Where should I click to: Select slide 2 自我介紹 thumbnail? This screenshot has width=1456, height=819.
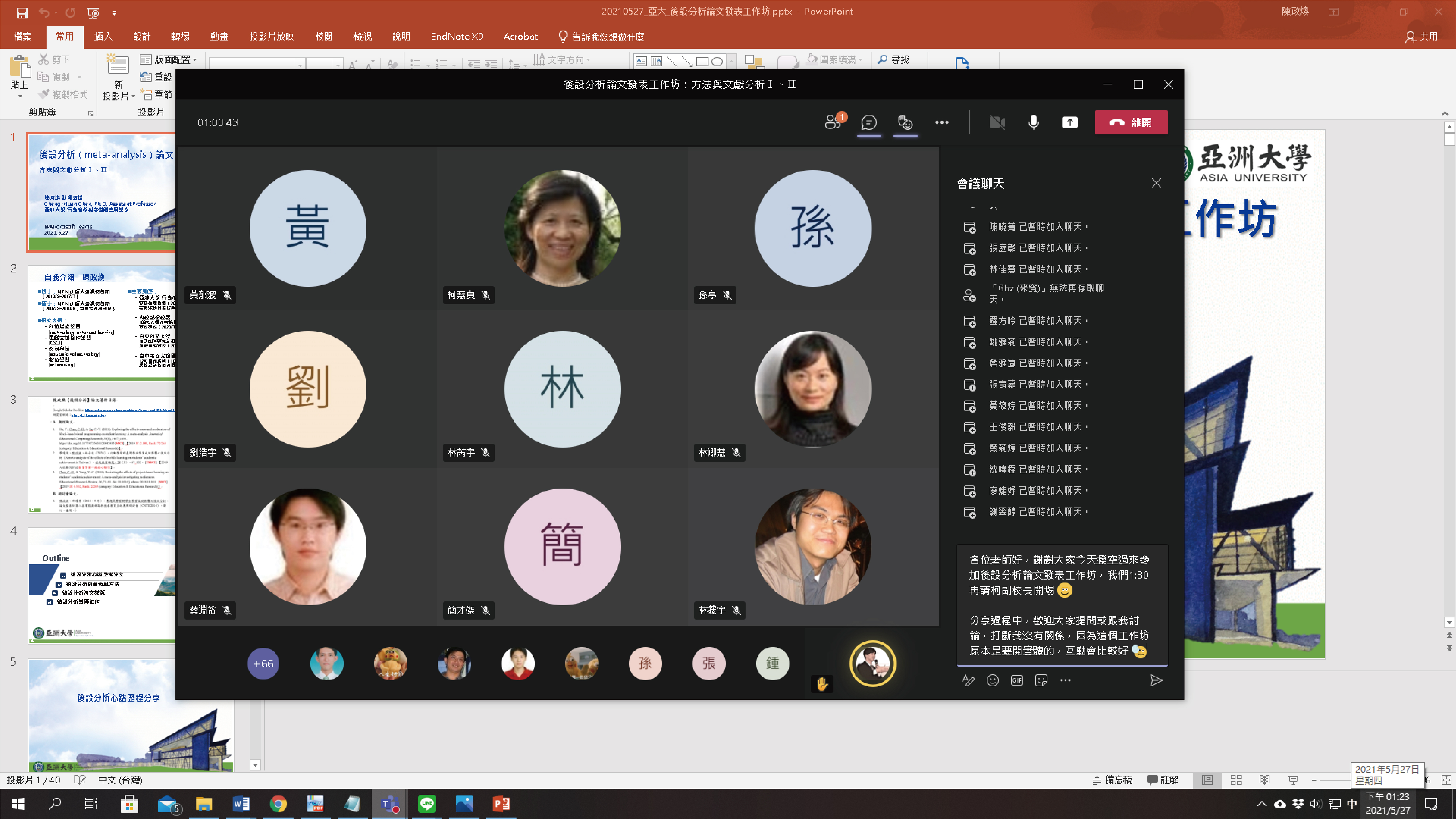(x=102, y=323)
